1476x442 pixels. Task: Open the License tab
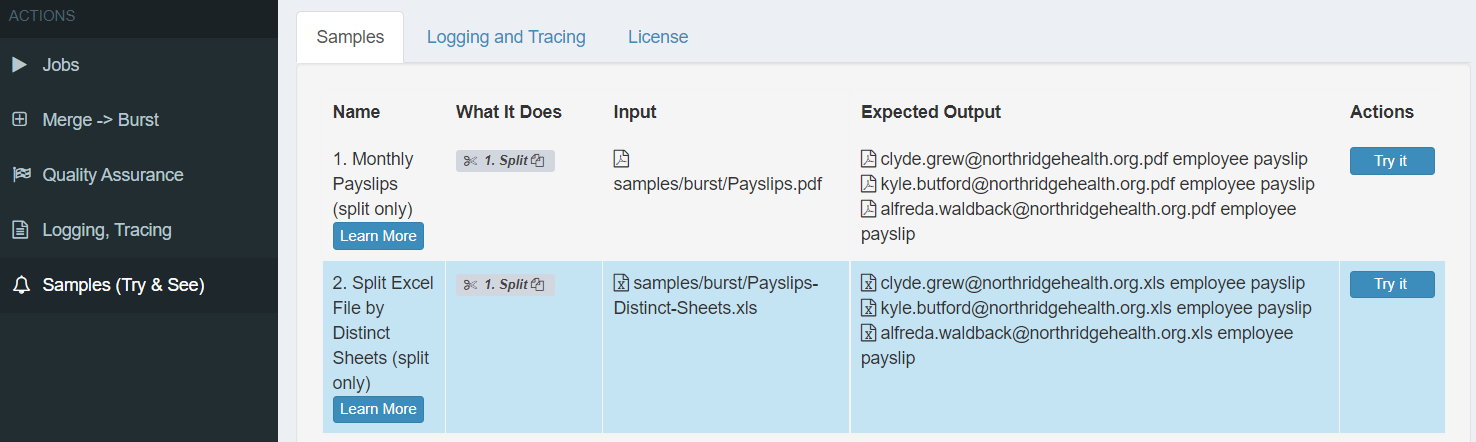[x=658, y=37]
